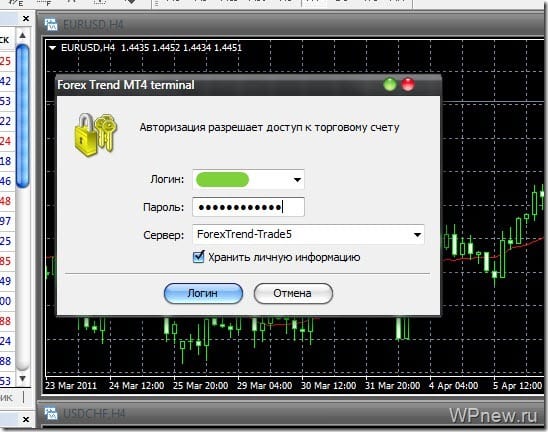Expand the Сервер ForexTrend-Trade5 dropdown

click(x=417, y=235)
